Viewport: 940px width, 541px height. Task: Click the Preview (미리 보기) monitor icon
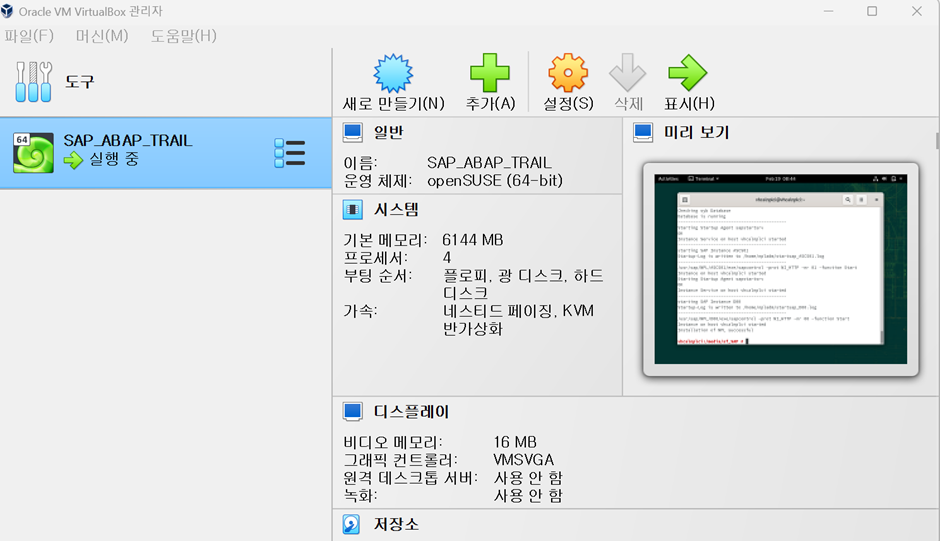coord(643,133)
